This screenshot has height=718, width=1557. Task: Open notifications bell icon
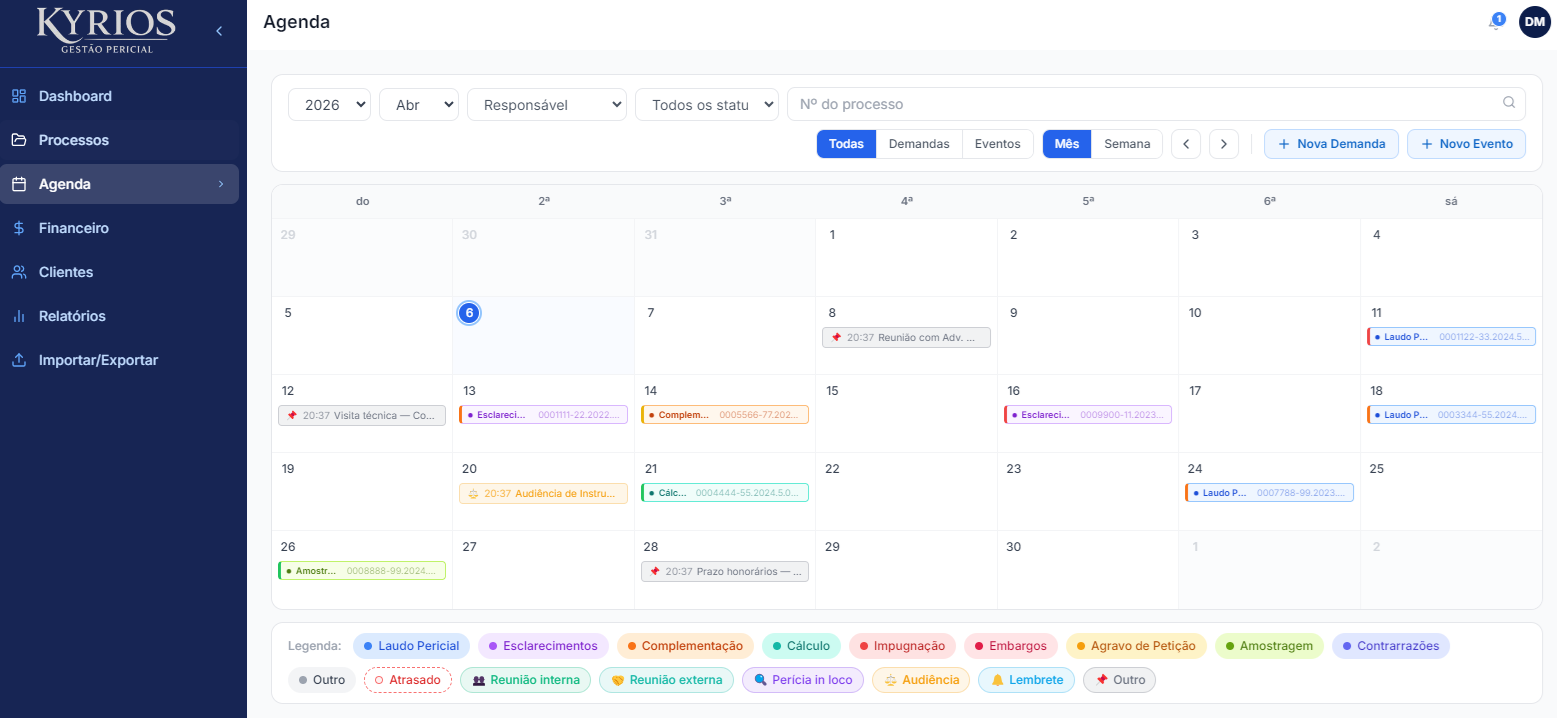[x=1495, y=22]
